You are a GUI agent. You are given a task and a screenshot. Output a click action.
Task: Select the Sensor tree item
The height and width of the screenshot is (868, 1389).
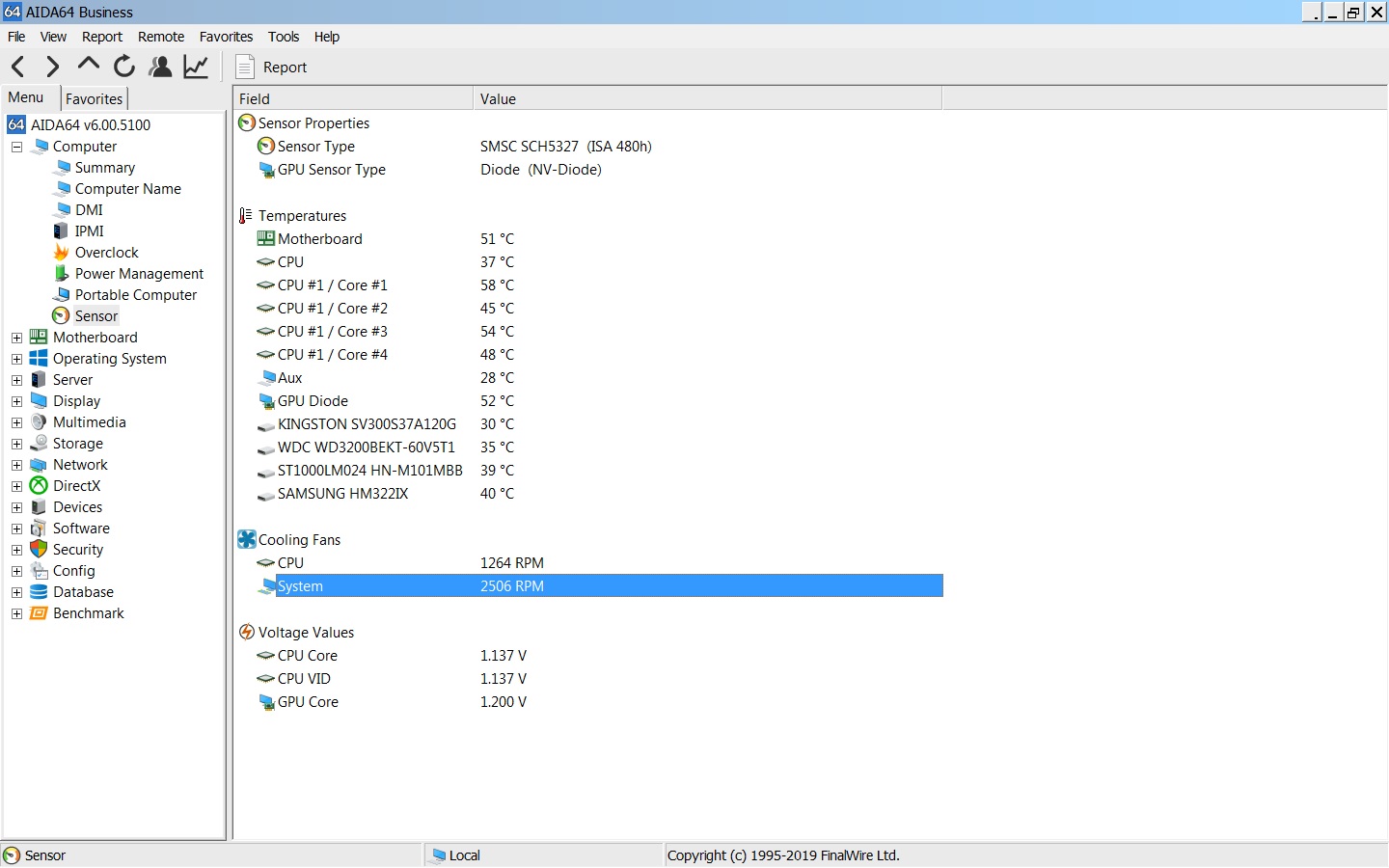point(96,315)
